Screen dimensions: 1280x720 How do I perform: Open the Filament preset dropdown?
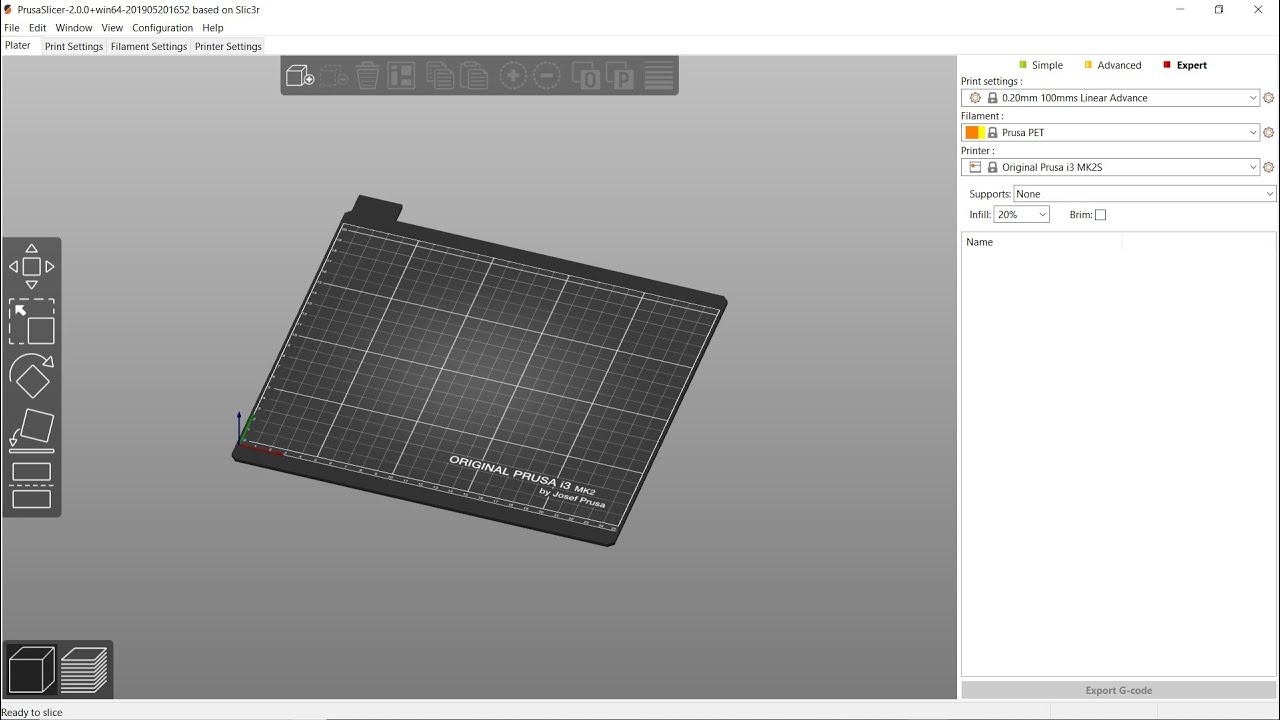click(x=1110, y=133)
